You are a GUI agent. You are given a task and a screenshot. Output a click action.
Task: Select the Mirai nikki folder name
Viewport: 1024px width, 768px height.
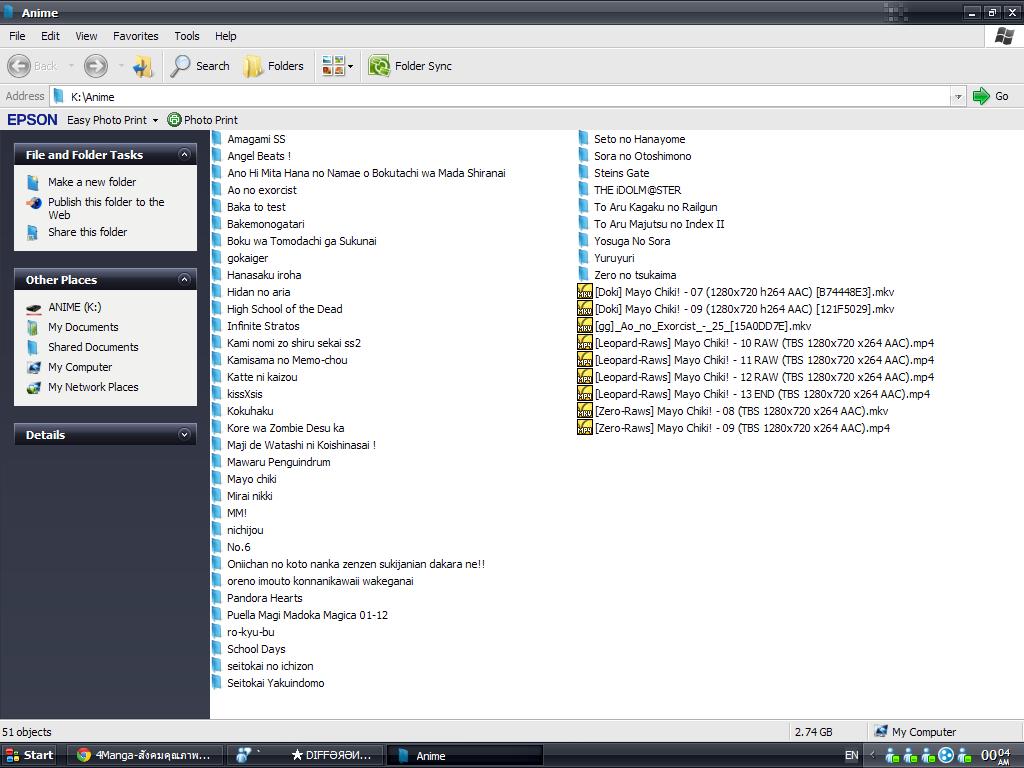tap(249, 496)
